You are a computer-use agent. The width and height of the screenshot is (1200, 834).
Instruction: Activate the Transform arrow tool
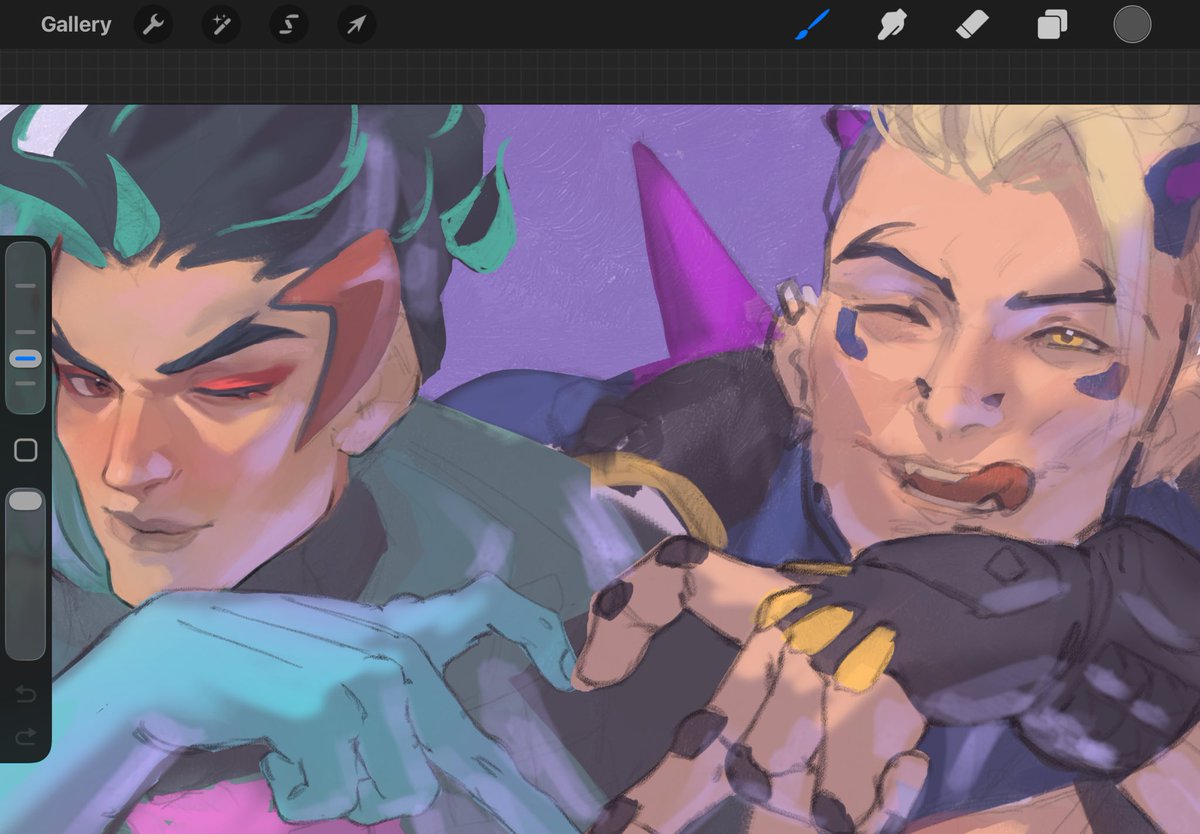tap(357, 25)
